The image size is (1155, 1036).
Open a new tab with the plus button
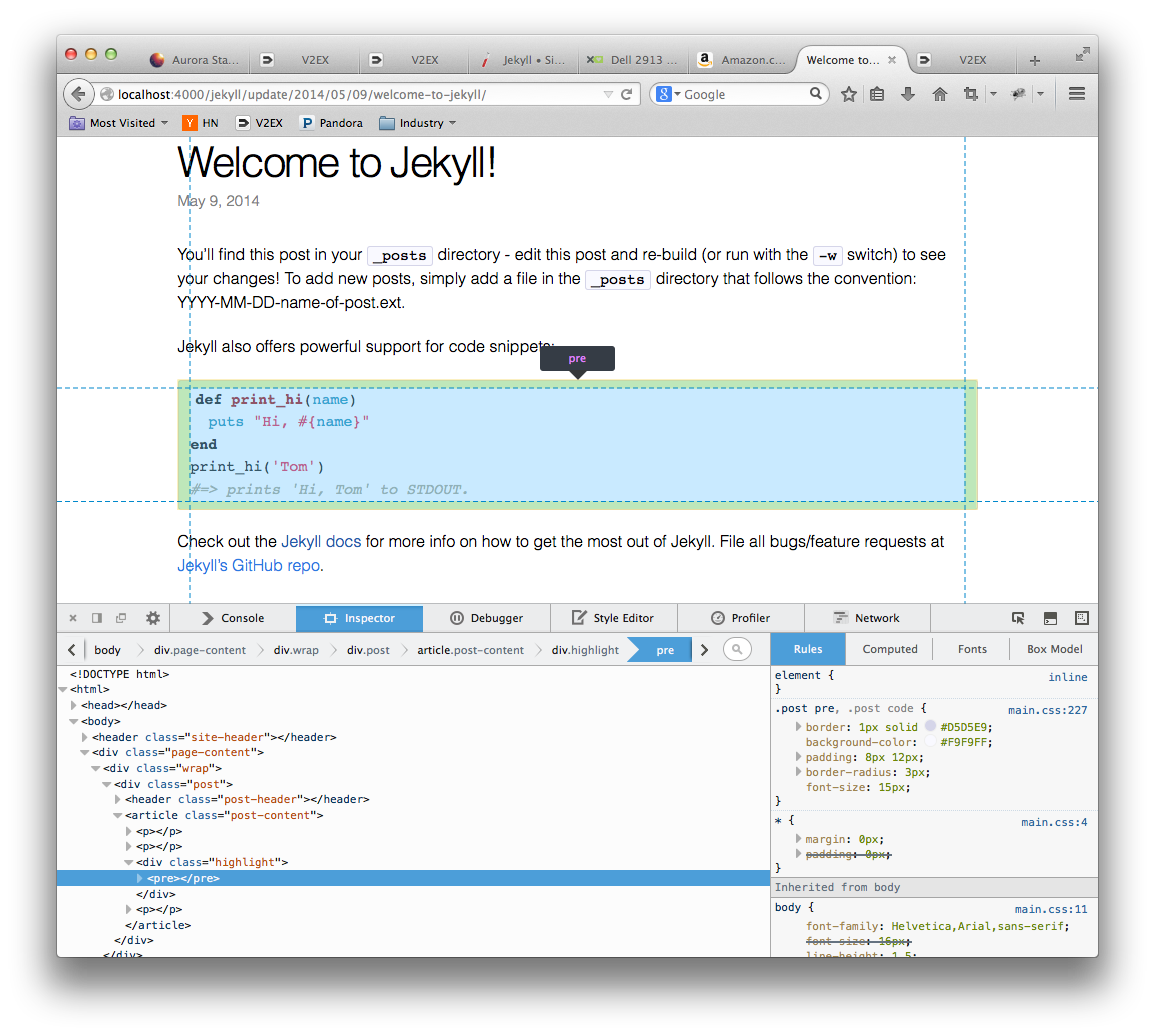1034,60
